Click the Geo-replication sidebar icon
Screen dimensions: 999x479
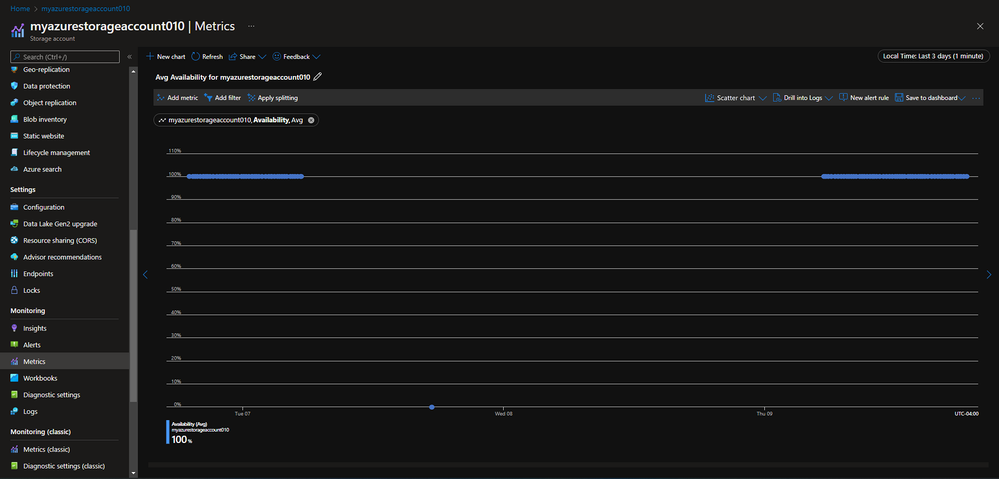pyautogui.click(x=15, y=69)
